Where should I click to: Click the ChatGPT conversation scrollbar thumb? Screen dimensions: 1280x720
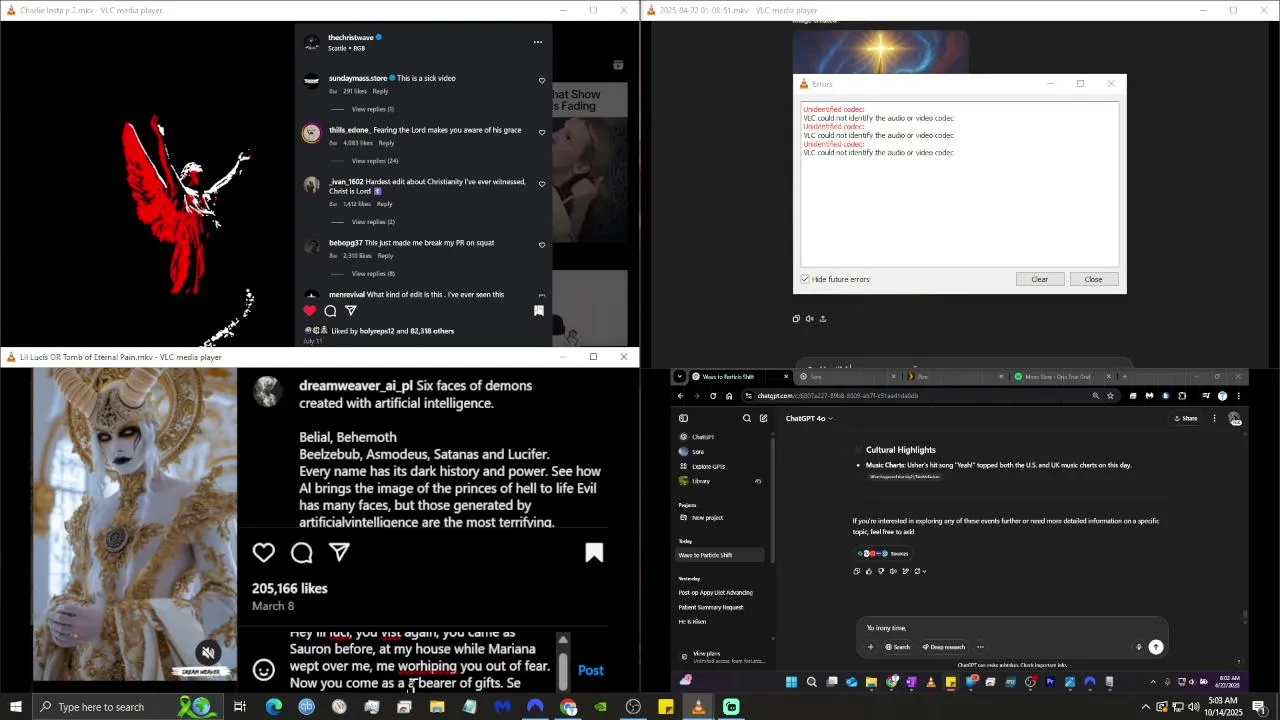point(1245,616)
